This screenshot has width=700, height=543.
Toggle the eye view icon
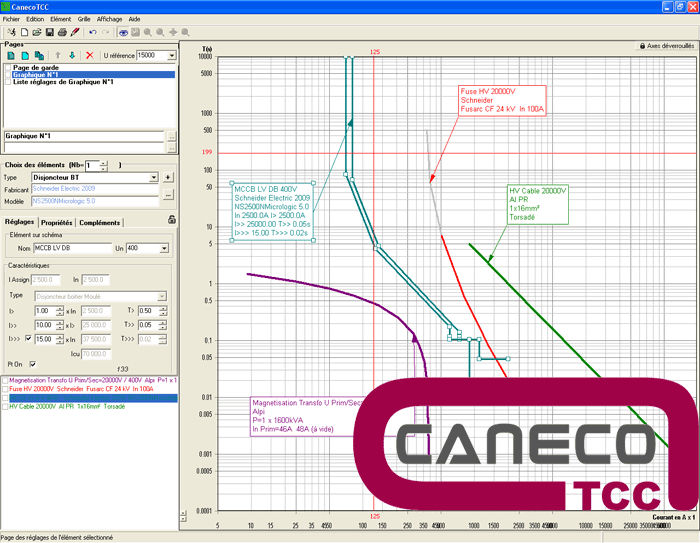coord(123,32)
